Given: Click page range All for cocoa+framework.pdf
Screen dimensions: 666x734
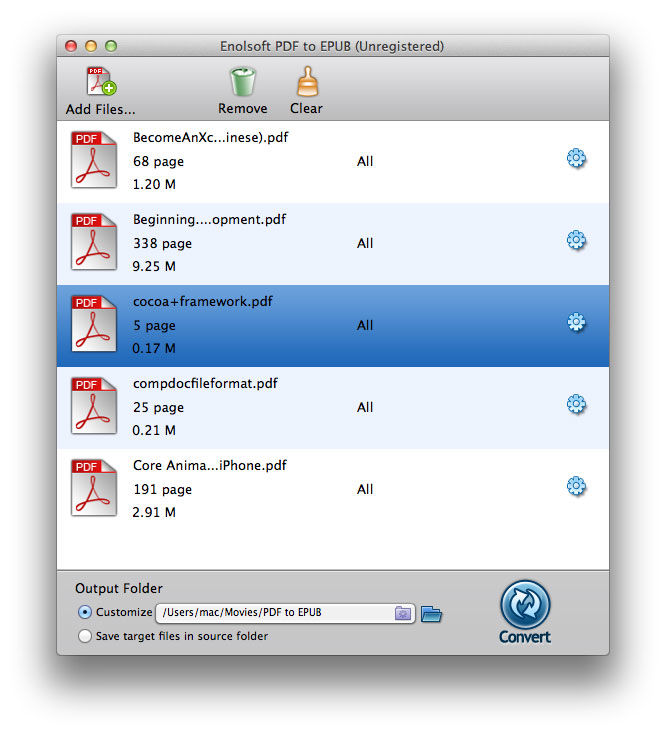Looking at the screenshot, I should pos(365,325).
